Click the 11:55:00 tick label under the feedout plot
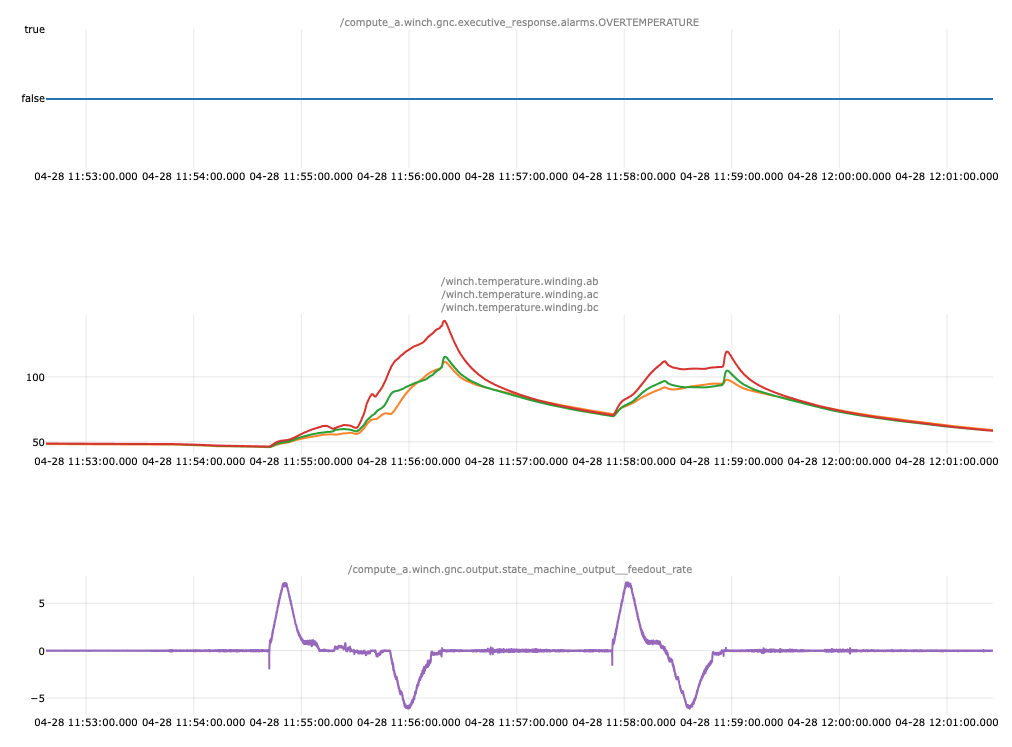Viewport: 1012px width, 747px height. pos(301,722)
